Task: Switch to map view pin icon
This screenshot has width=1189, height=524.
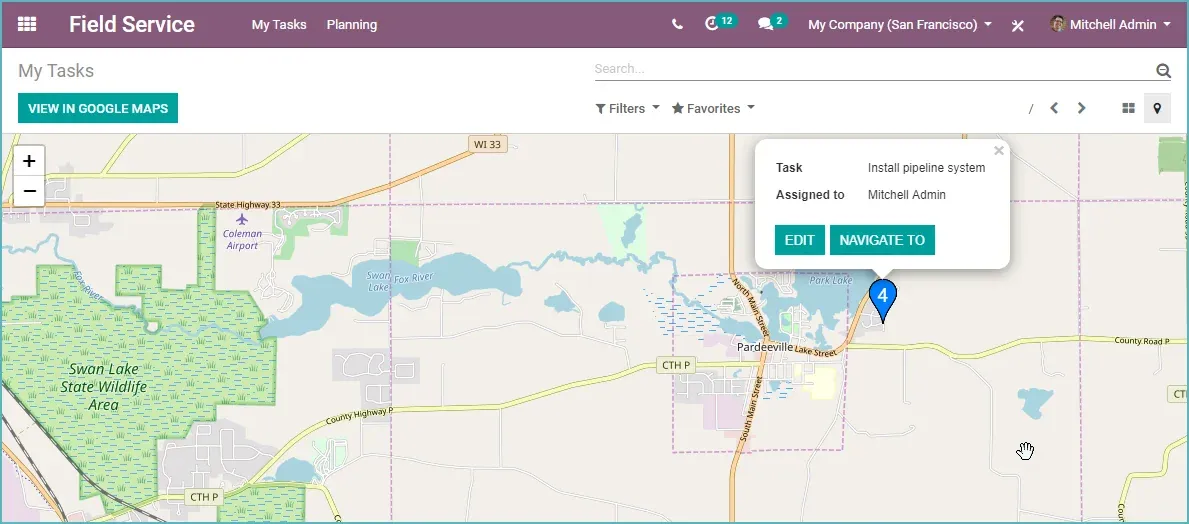Action: (1157, 108)
